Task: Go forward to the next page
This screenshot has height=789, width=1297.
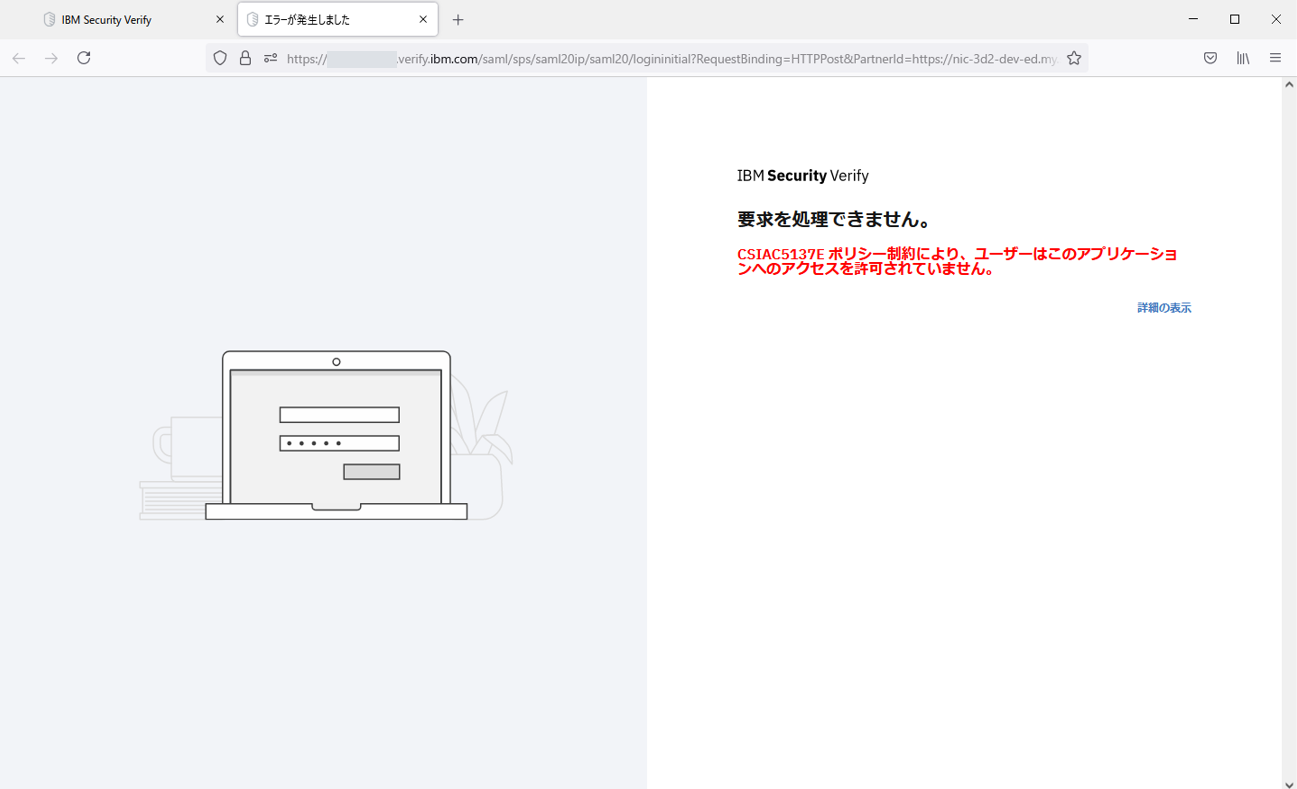Action: click(51, 58)
